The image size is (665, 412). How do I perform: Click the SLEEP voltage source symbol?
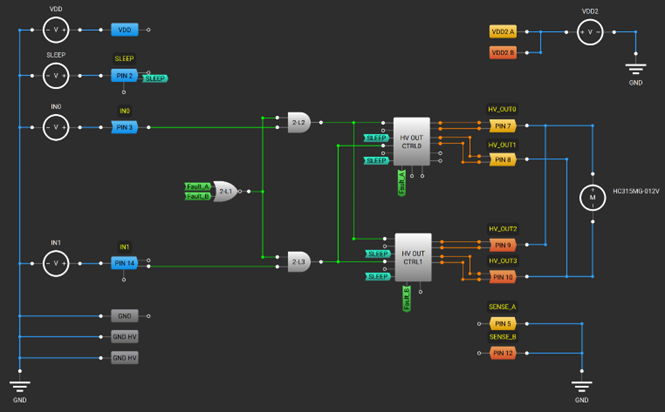click(56, 75)
